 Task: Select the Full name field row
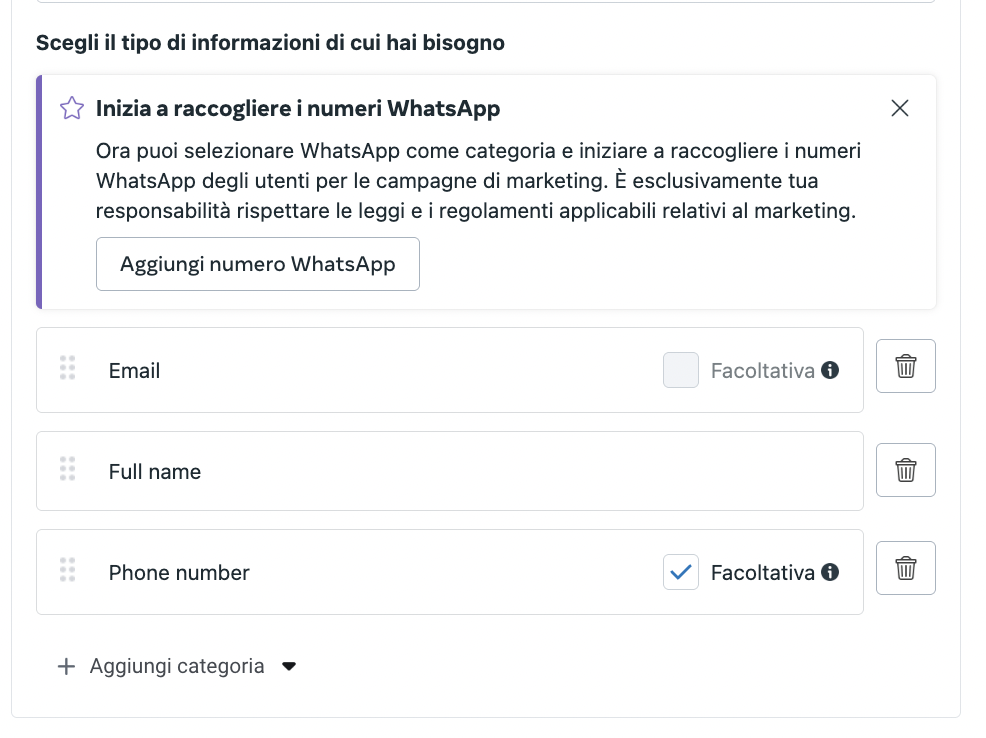[x=450, y=471]
